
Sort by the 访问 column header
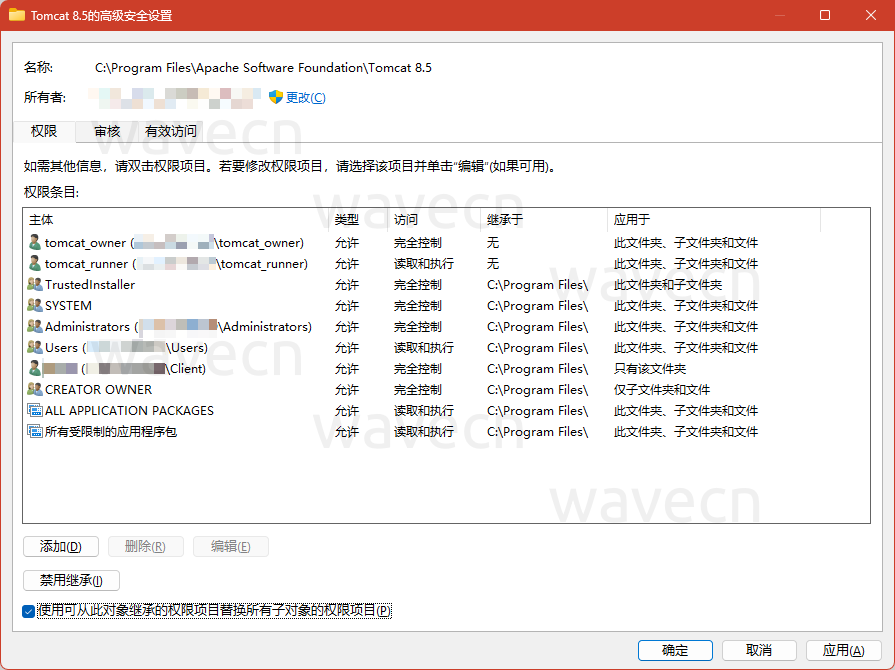(434, 220)
